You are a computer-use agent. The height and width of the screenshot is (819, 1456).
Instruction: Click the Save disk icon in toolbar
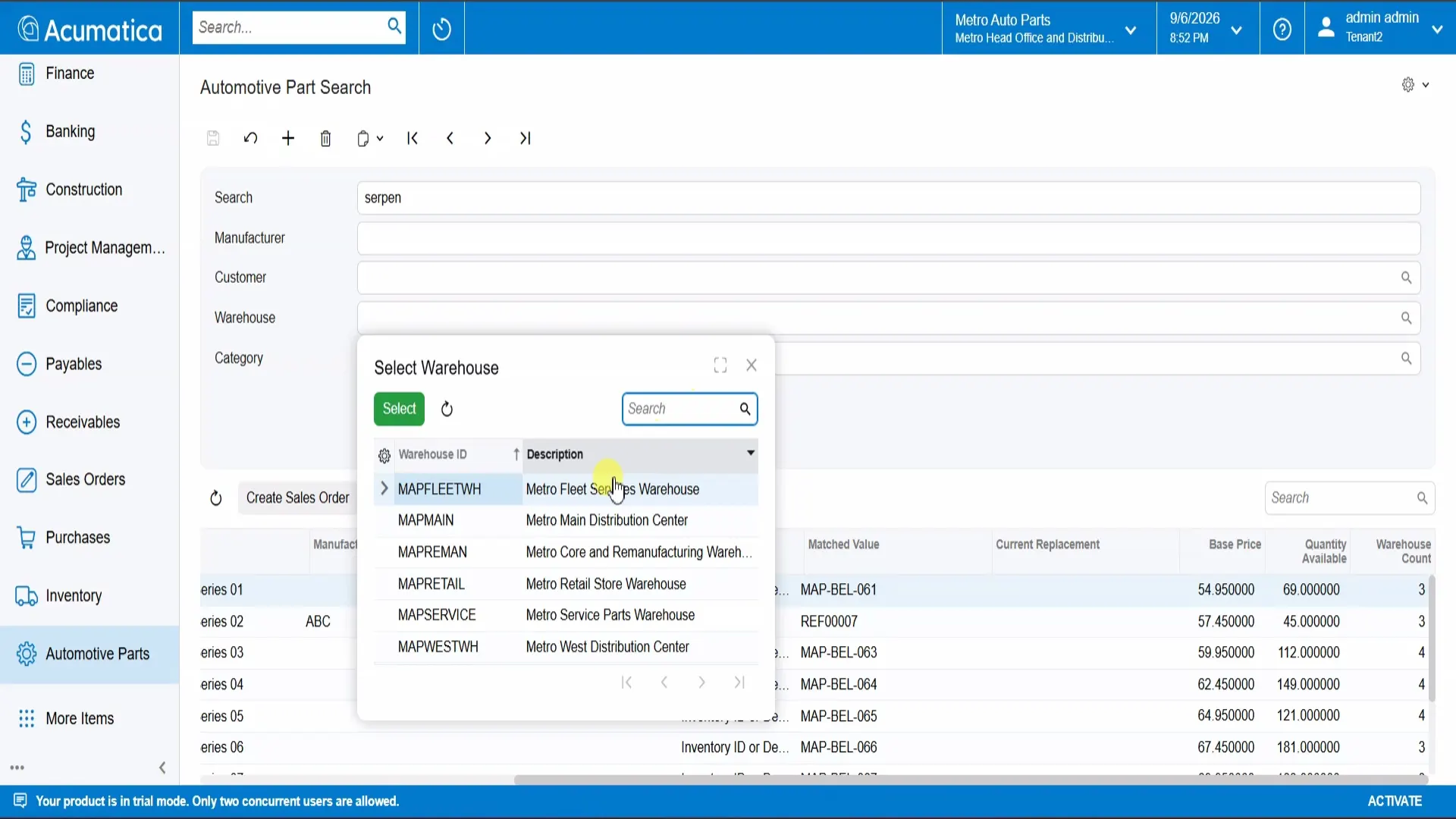(x=213, y=138)
